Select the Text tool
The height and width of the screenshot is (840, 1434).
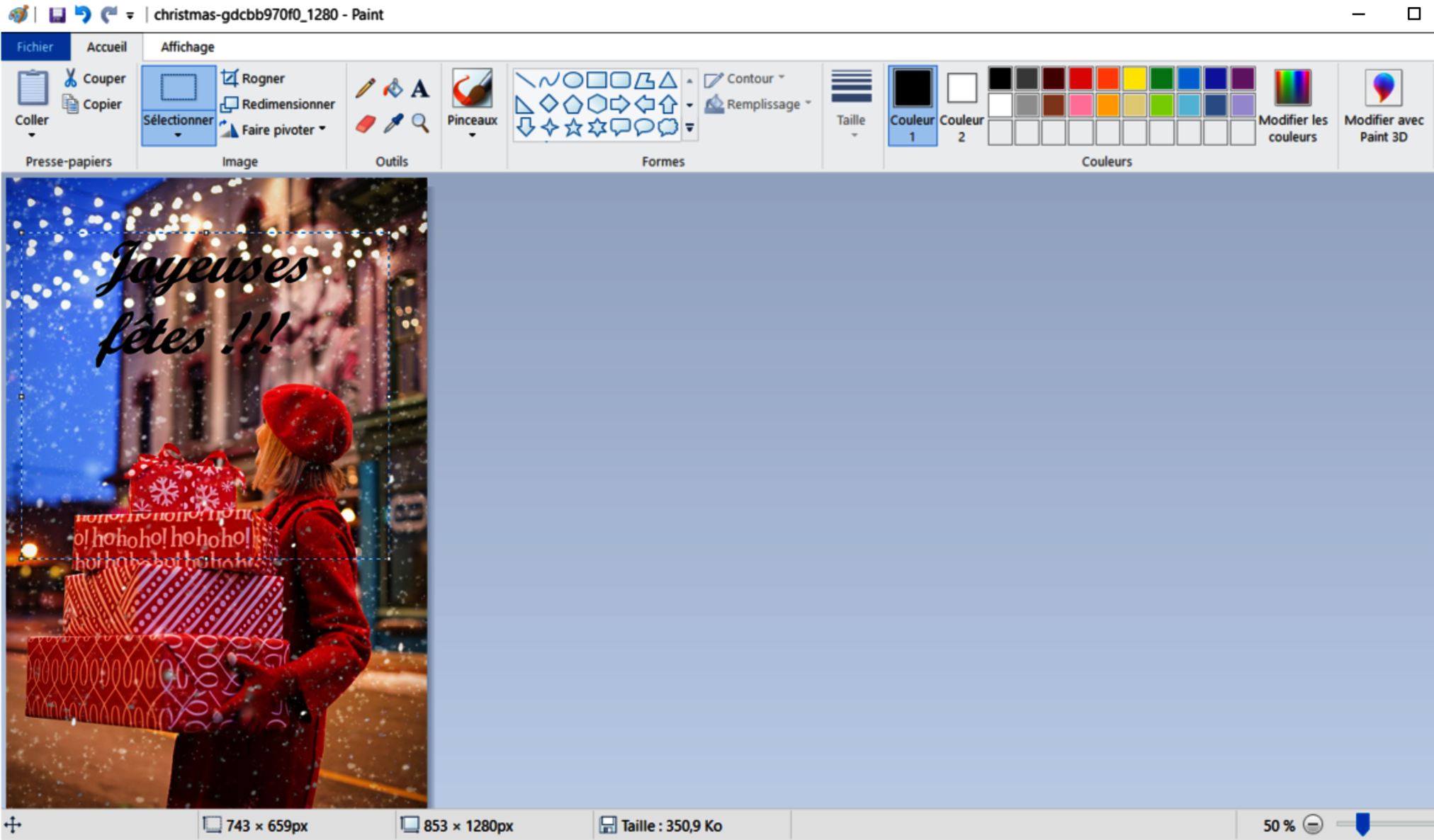coord(420,89)
